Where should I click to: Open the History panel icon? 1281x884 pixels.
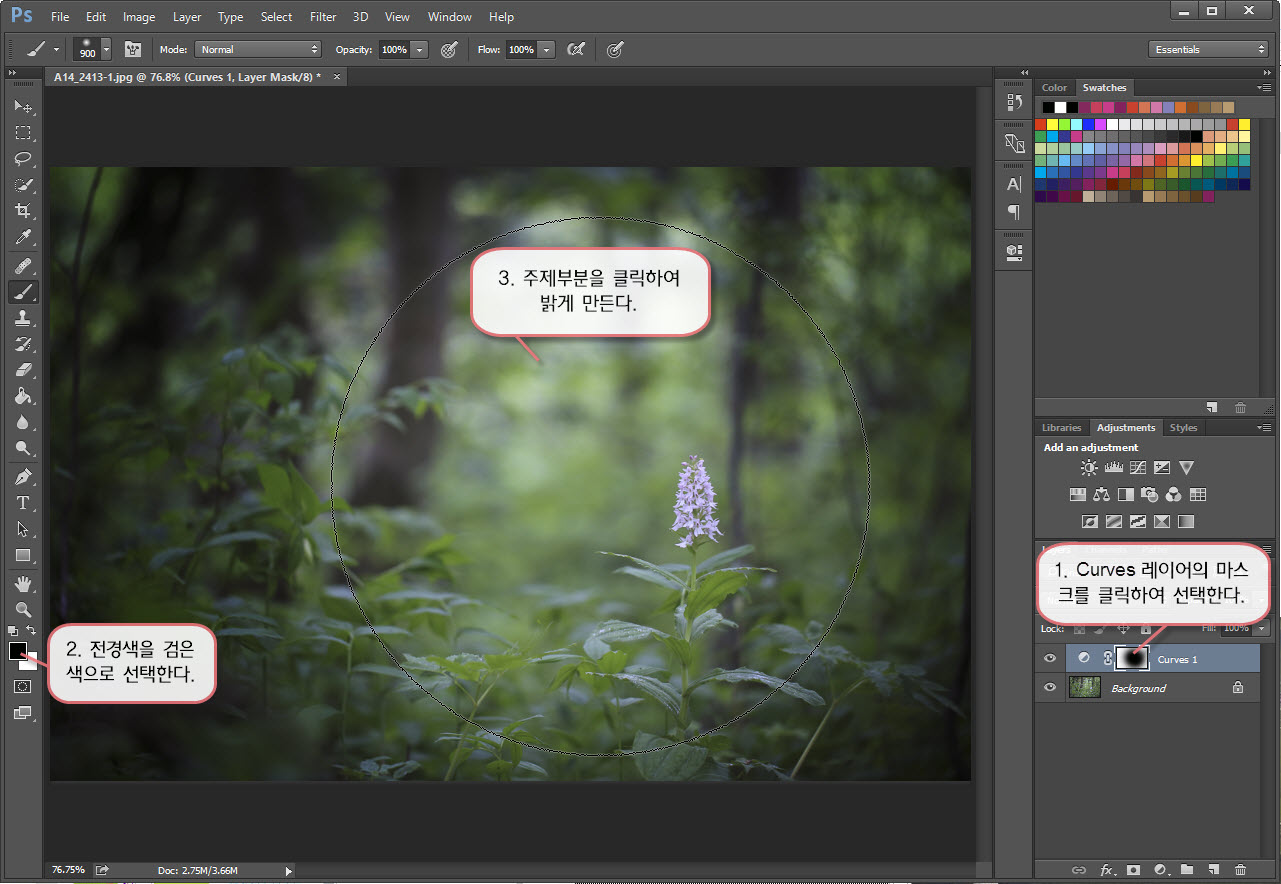(1014, 102)
